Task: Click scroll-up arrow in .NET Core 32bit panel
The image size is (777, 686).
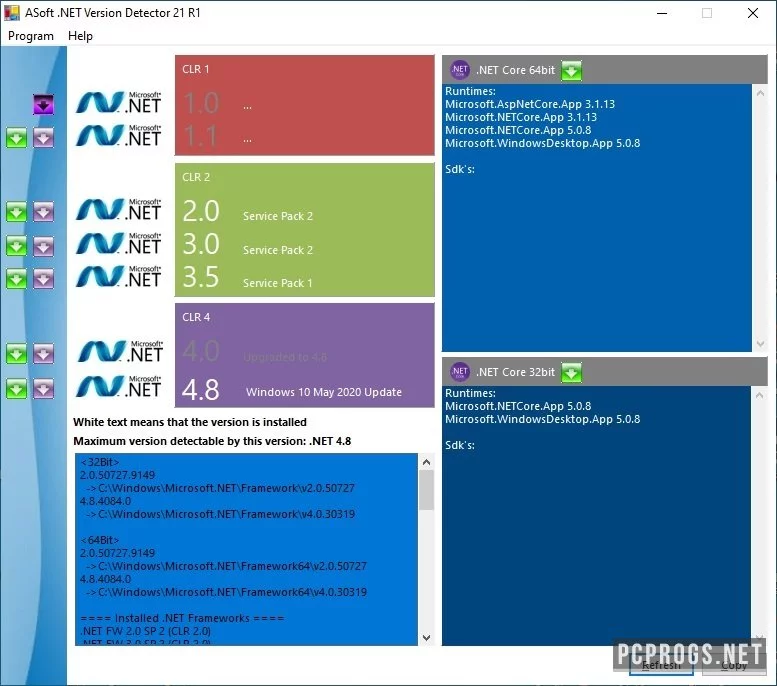Action: (x=760, y=395)
